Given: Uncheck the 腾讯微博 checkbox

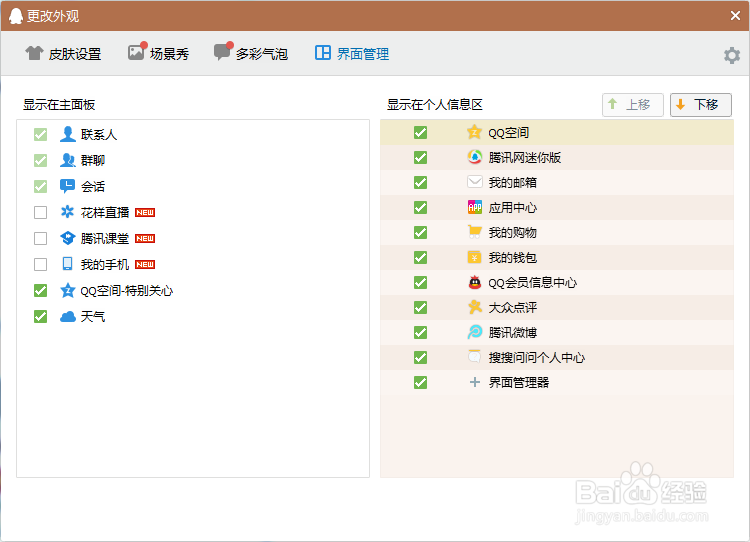Looking at the screenshot, I should point(420,332).
